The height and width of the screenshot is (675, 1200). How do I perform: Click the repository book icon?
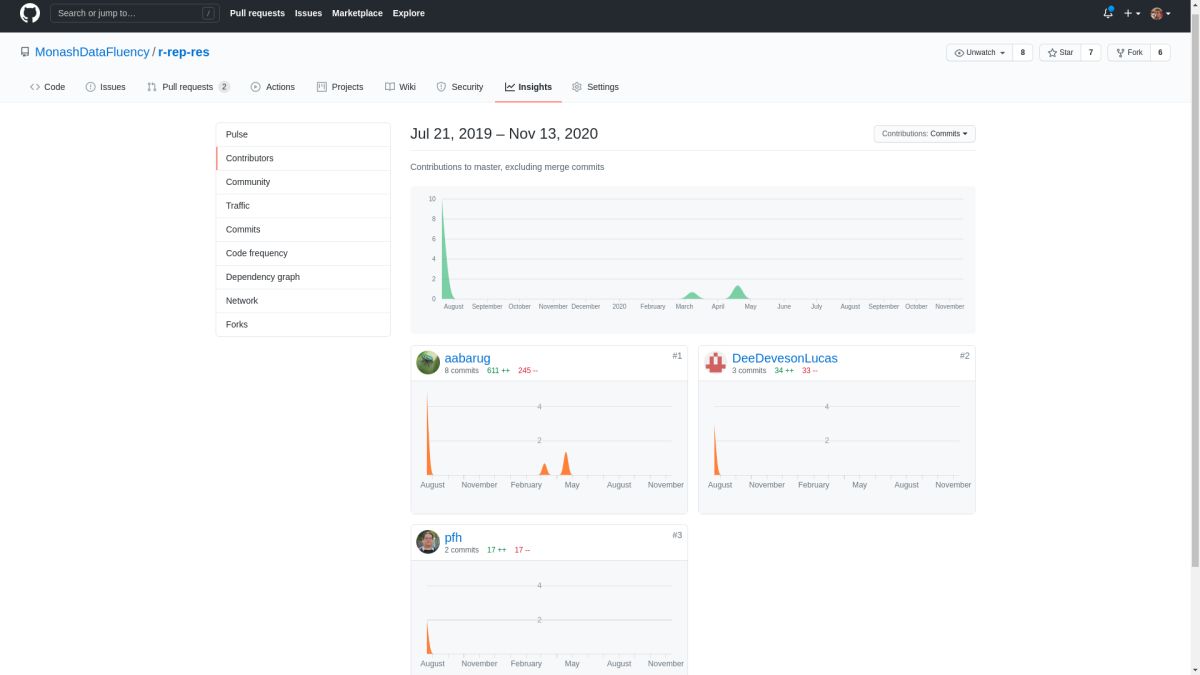coord(25,52)
